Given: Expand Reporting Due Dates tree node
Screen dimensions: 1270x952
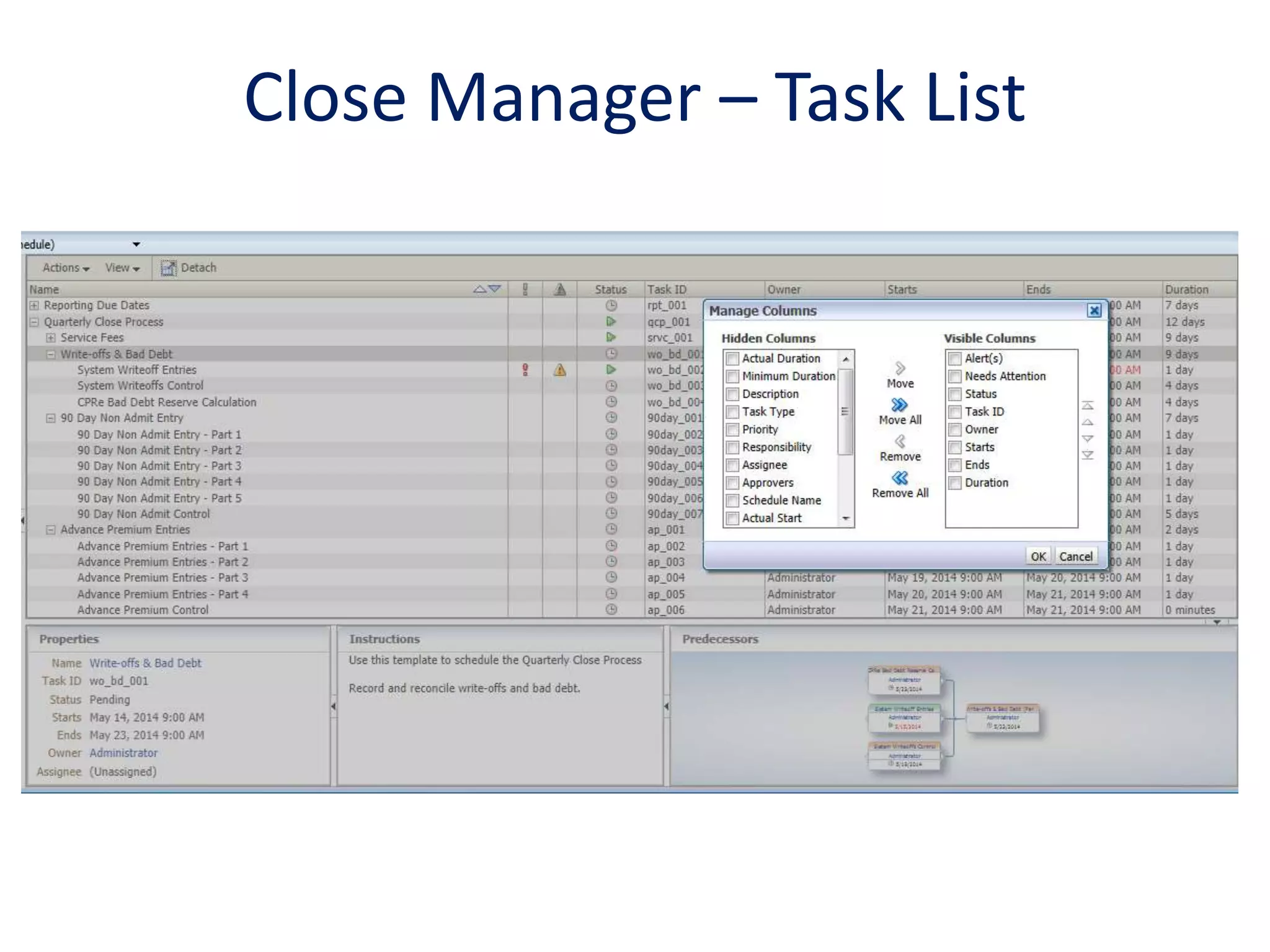Looking at the screenshot, I should pos(34,306).
